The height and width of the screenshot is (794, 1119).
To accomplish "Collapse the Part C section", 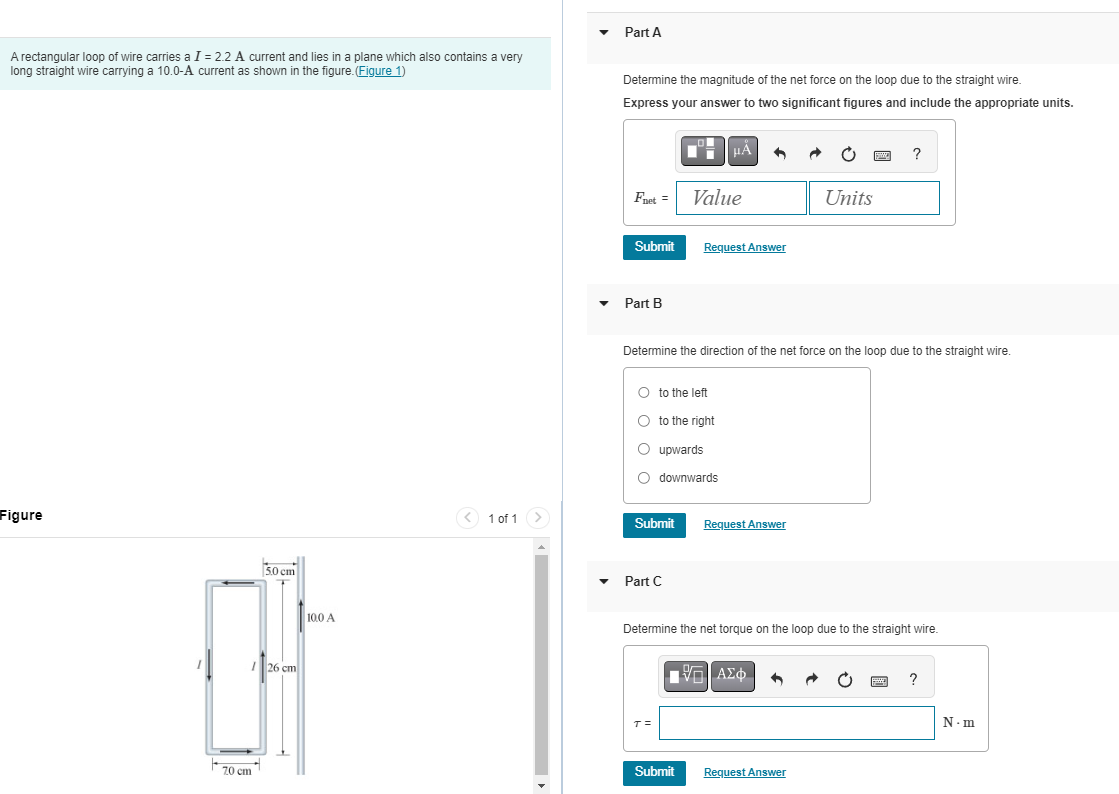I will tap(603, 581).
